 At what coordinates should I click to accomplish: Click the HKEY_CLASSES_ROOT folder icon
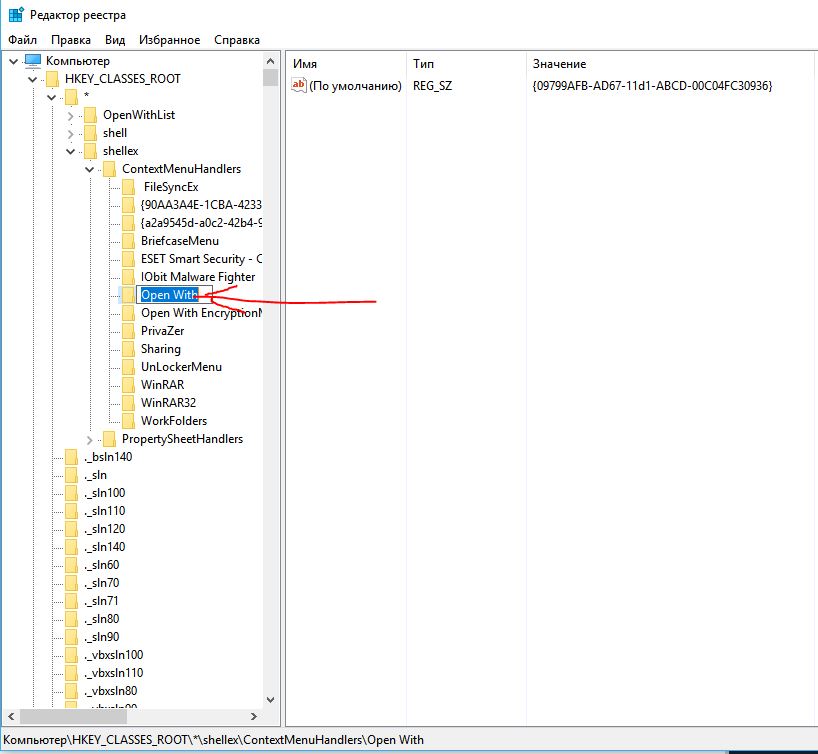[x=52, y=79]
